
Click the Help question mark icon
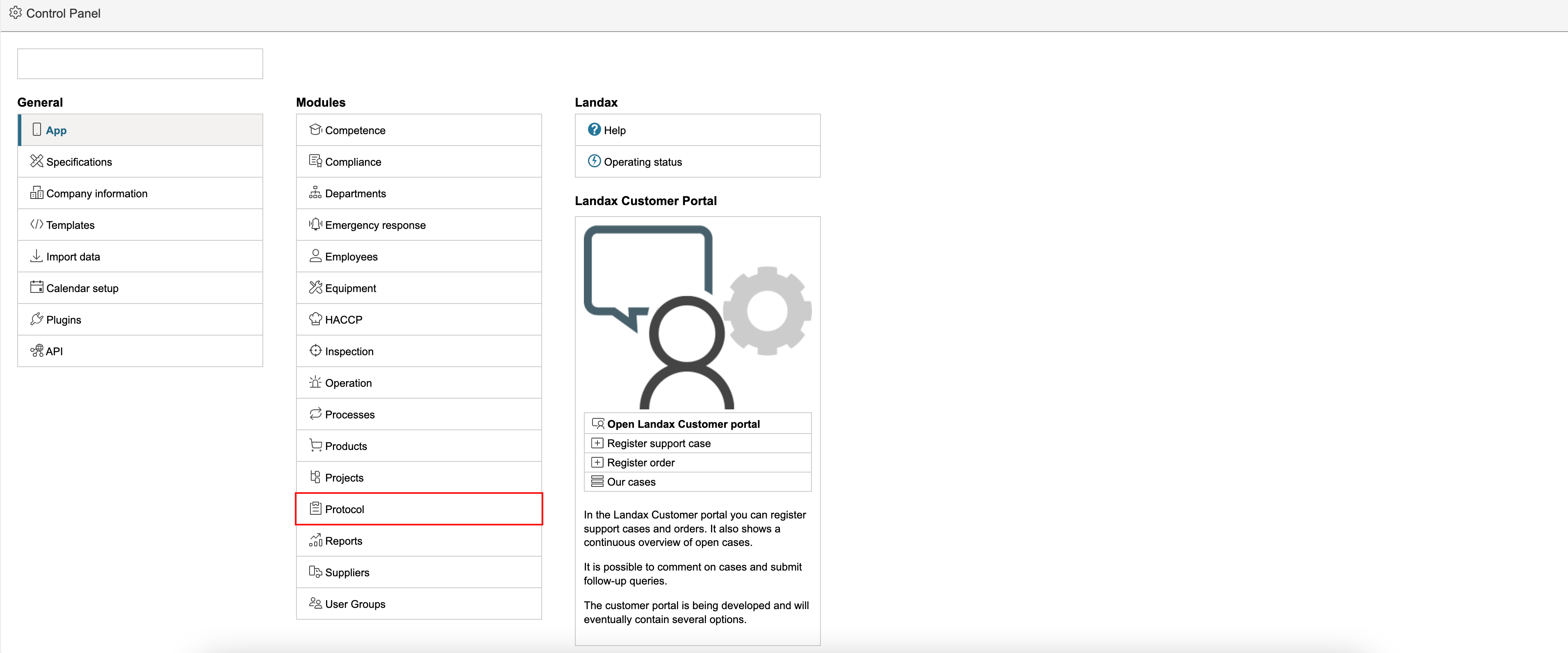click(x=594, y=130)
